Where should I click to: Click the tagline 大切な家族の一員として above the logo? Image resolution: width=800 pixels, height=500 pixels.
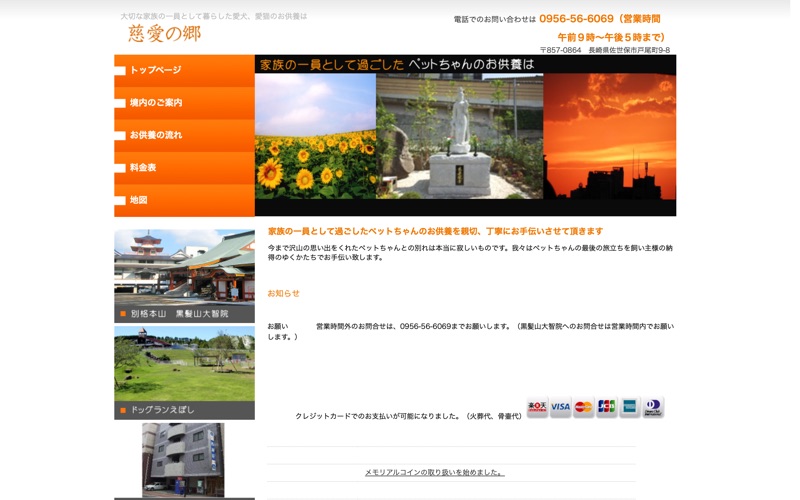point(214,16)
